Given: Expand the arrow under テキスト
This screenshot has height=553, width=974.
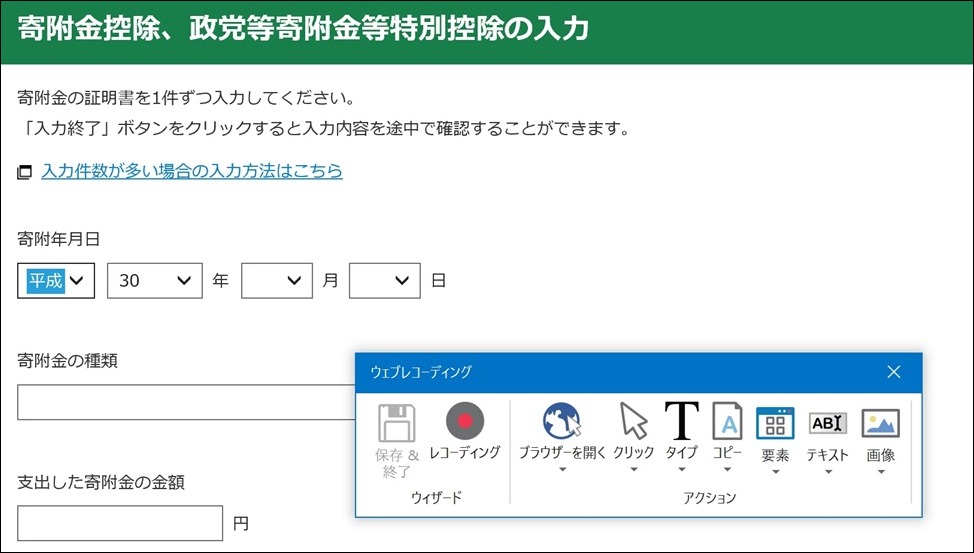Looking at the screenshot, I should (827, 472).
